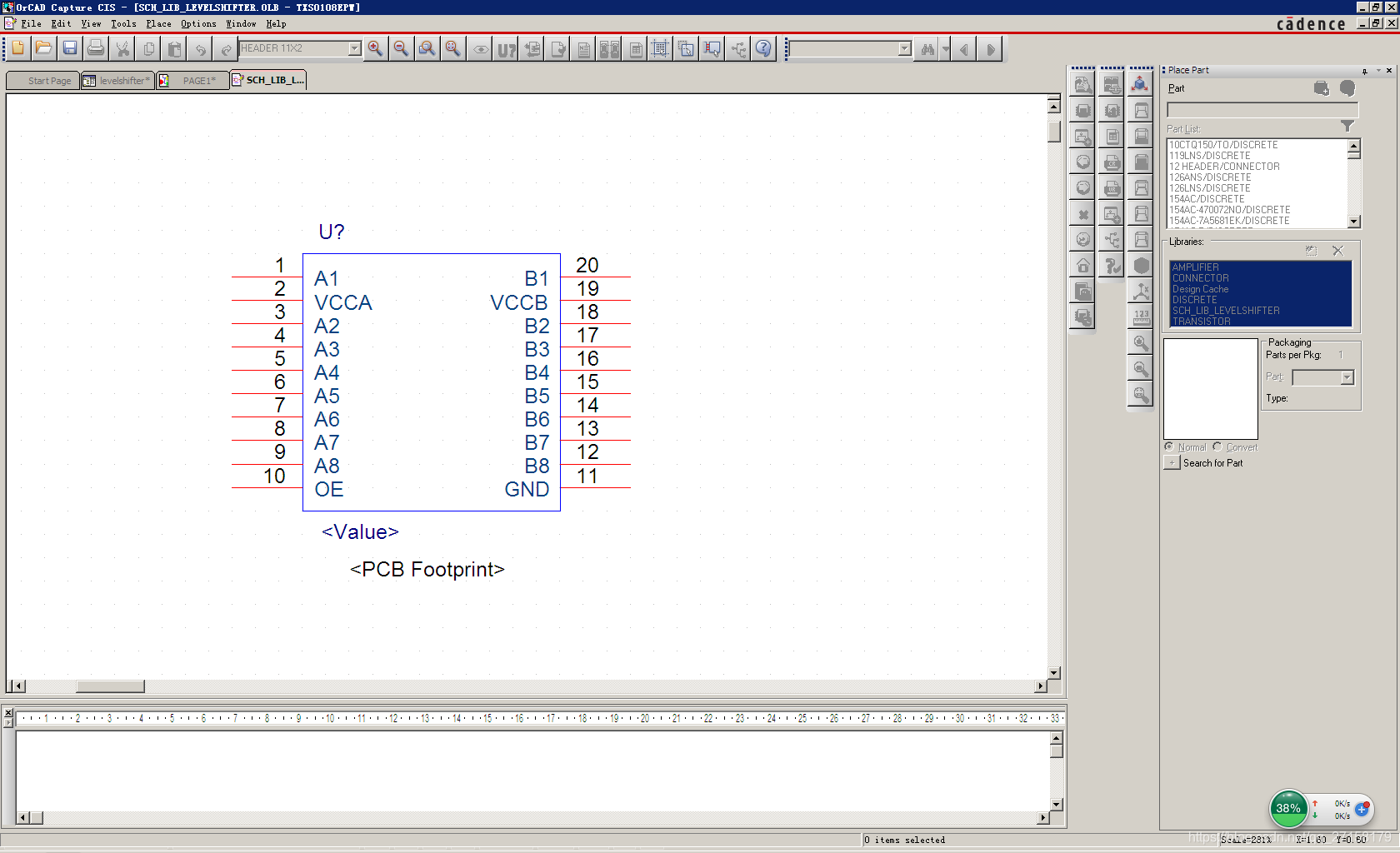Open help via the question mark icon
1400x853 pixels.
click(x=763, y=49)
